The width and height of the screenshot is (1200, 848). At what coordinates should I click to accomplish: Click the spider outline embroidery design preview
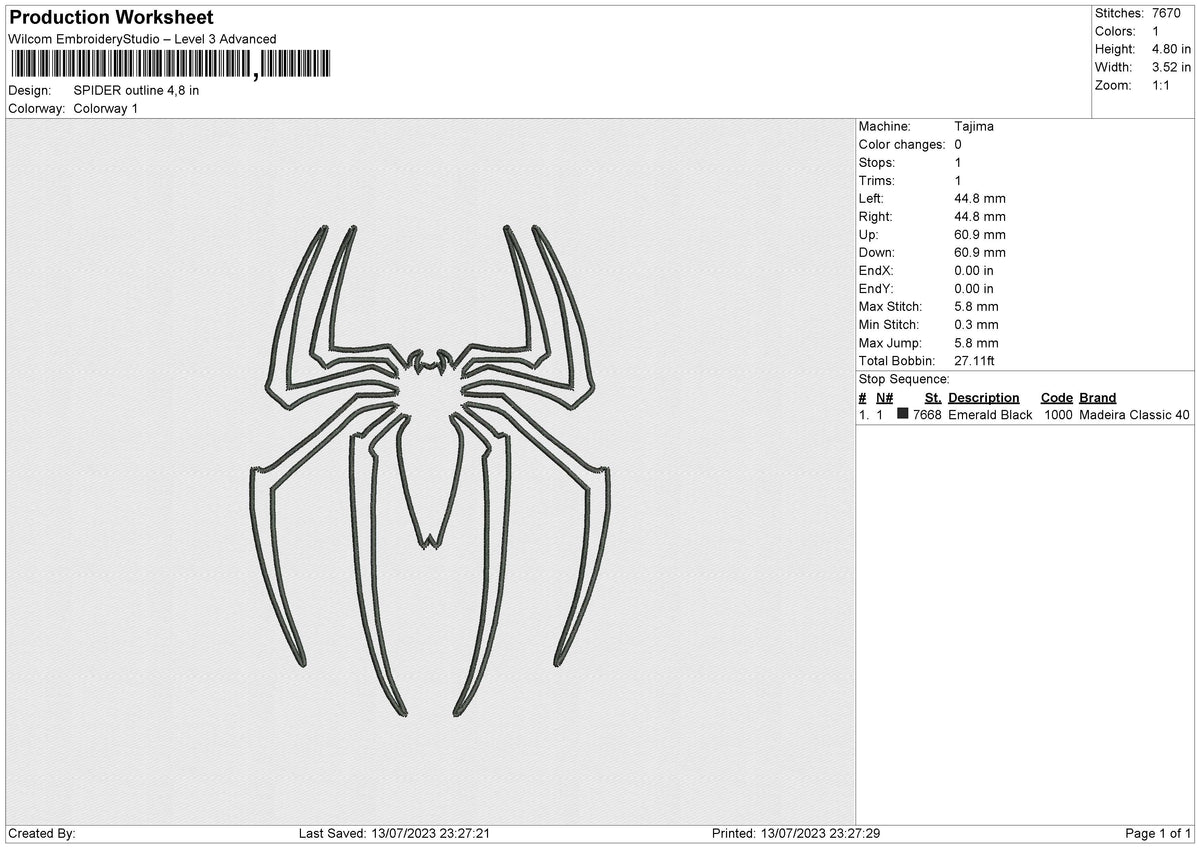pos(430,470)
